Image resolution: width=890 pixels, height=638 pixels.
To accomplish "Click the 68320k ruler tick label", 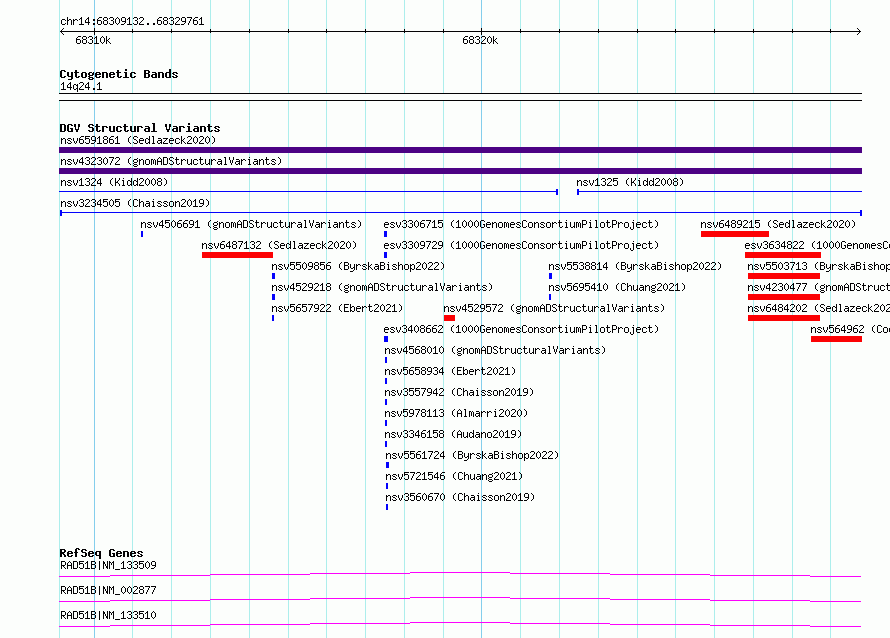I will pyautogui.click(x=480, y=40).
